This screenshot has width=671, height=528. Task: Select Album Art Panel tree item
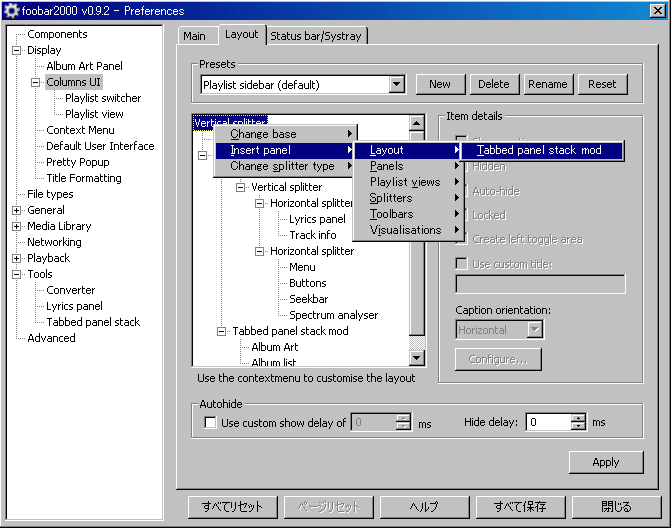(x=84, y=66)
